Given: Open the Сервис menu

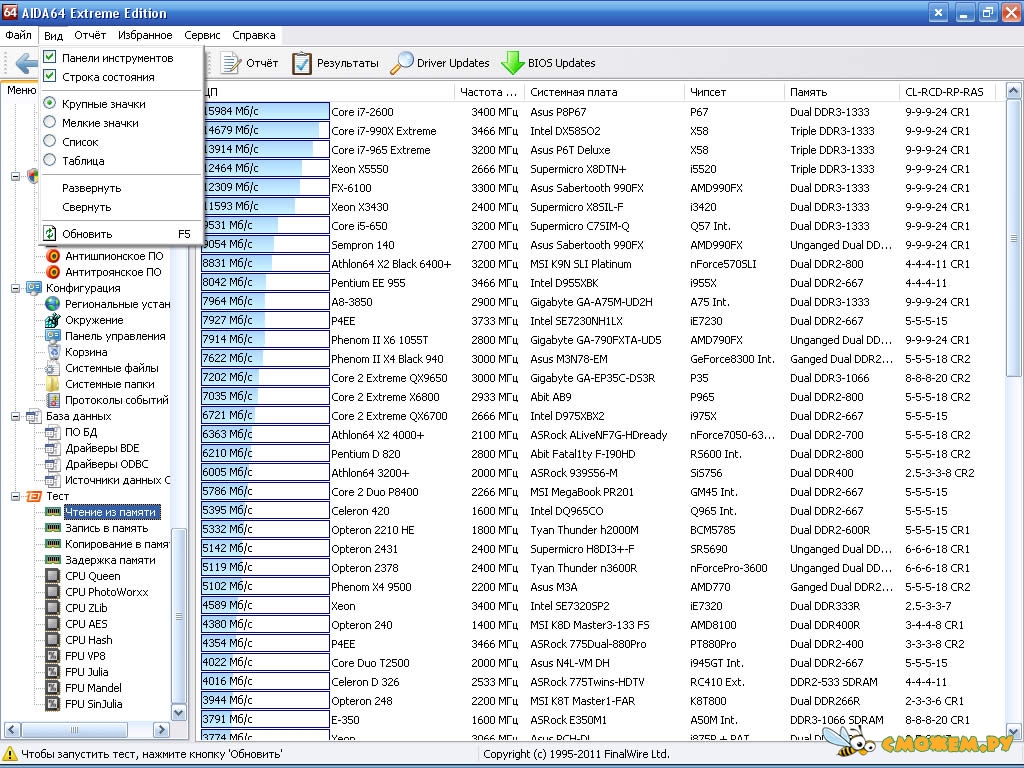Looking at the screenshot, I should point(202,35).
